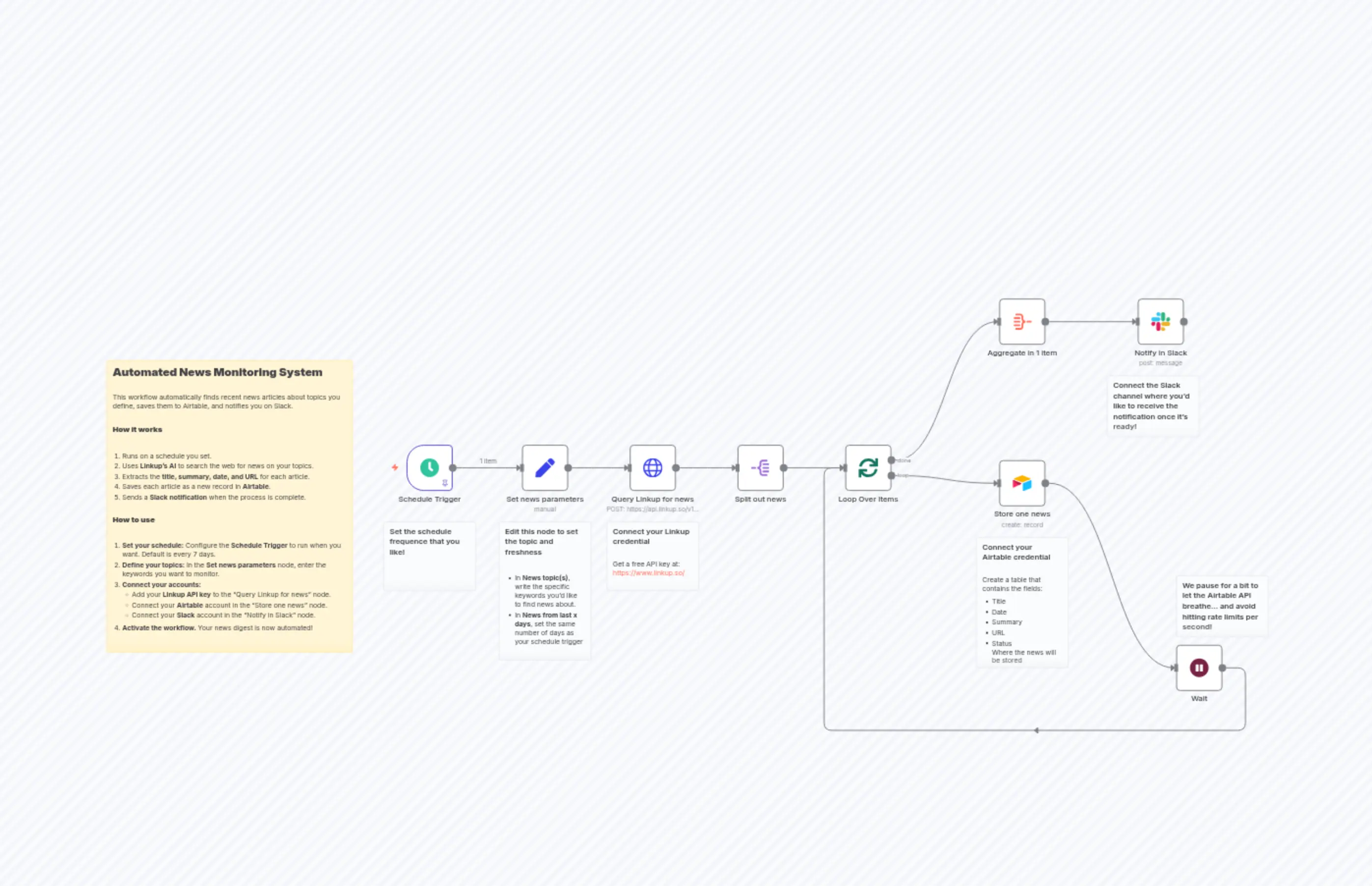This screenshot has height=886, width=1372.
Task: Open the Schedule Trigger clock node
Action: pos(429,467)
